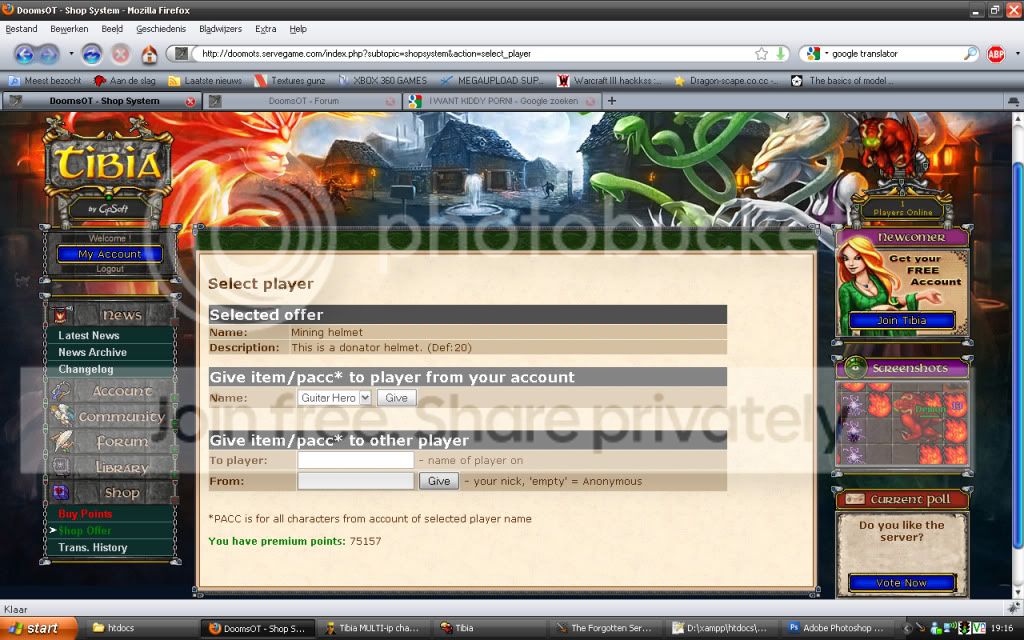The image size is (1024, 640).
Task: Open the Guitar Hero character dropdown
Action: point(334,398)
